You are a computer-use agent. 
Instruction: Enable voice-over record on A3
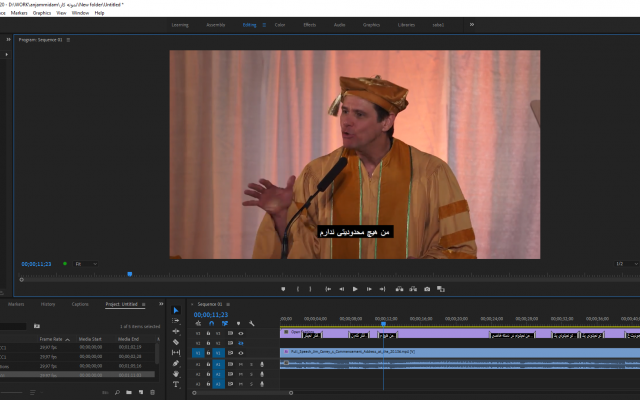tap(262, 384)
